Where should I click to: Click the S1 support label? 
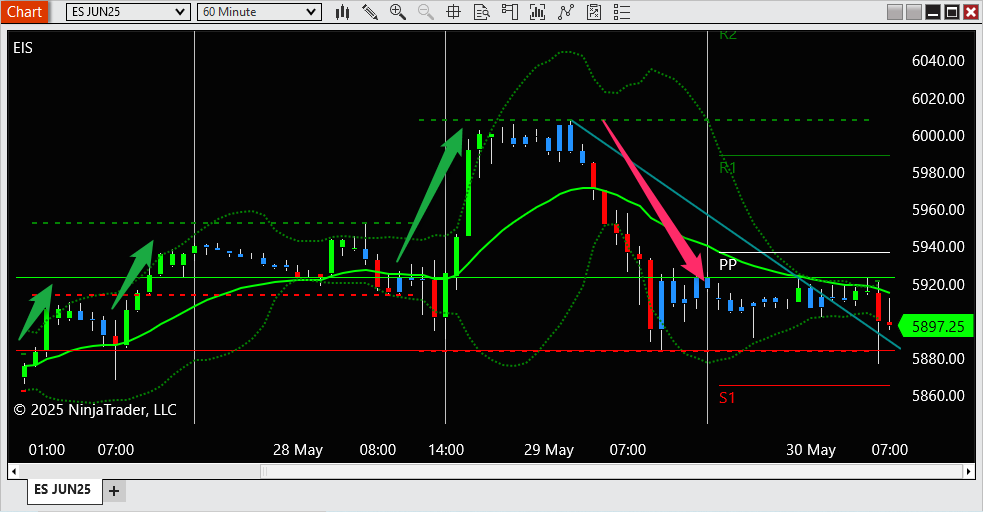pos(727,398)
